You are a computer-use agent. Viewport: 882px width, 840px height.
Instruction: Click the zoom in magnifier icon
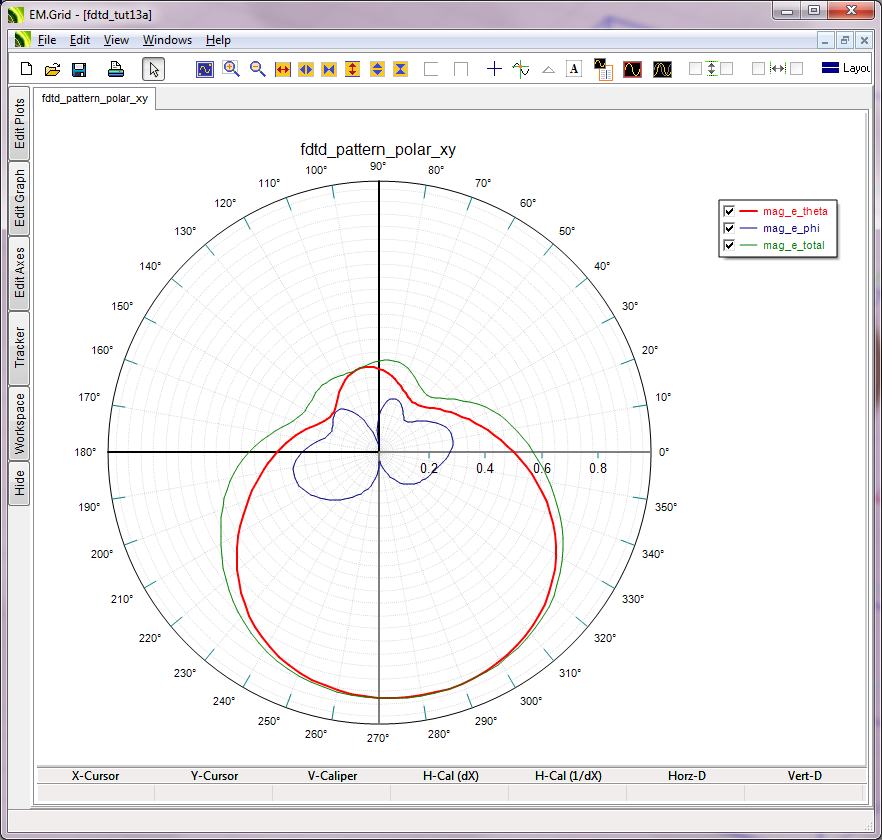[231, 69]
